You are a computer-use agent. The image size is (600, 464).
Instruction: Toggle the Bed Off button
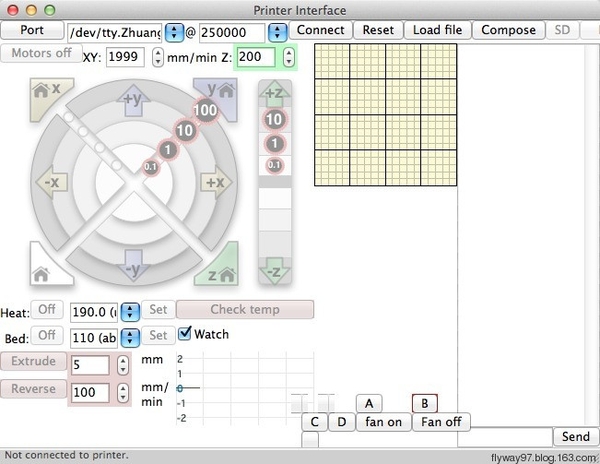tap(45, 335)
